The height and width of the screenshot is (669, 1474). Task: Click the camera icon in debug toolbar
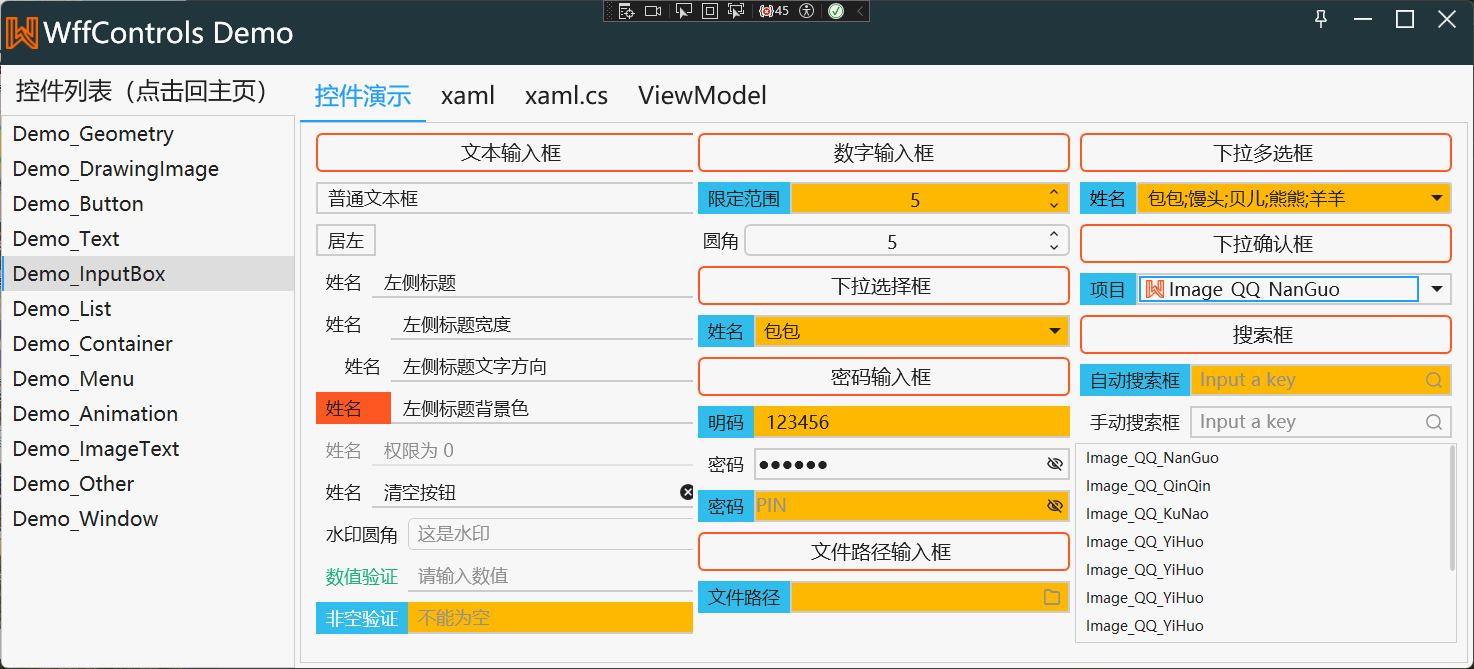(654, 11)
